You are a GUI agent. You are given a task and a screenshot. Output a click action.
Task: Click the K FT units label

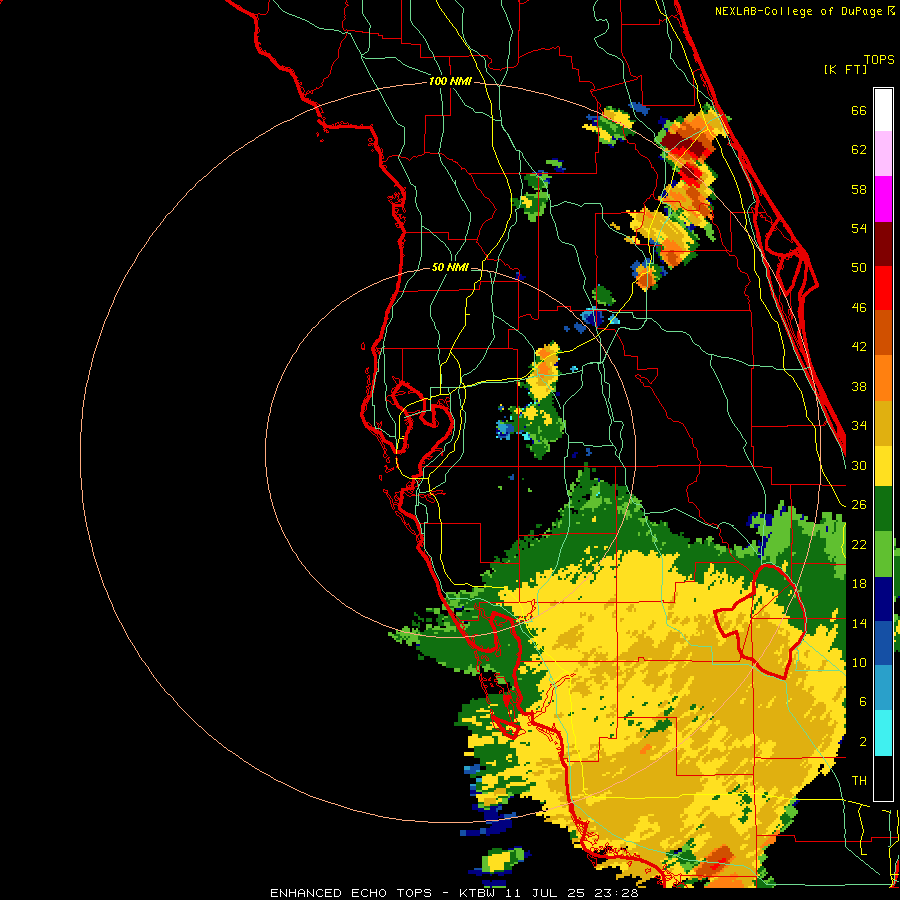click(x=845, y=69)
